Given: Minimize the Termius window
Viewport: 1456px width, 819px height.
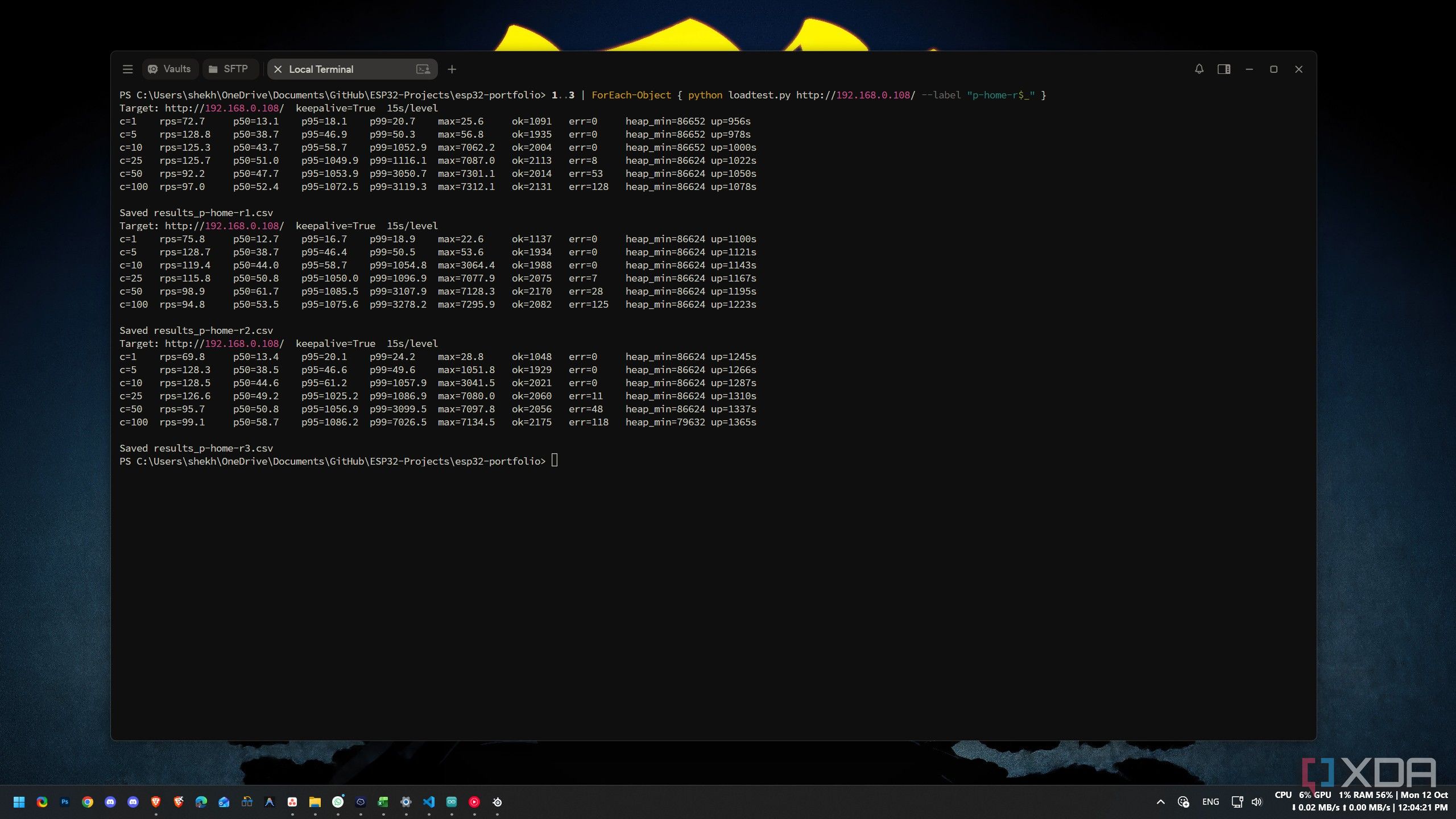Looking at the screenshot, I should pyautogui.click(x=1249, y=69).
